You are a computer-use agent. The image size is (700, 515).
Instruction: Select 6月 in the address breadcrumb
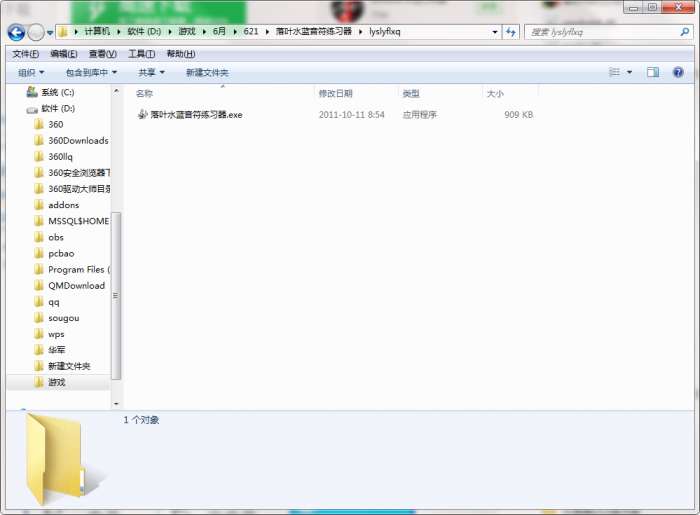[219, 31]
